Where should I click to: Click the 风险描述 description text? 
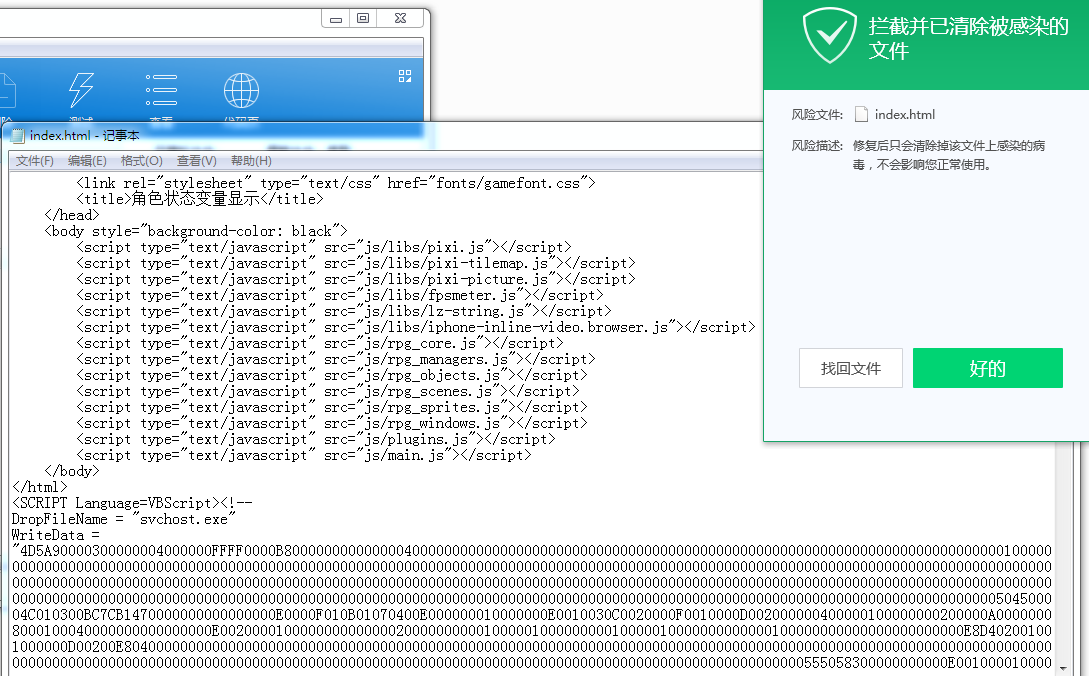click(949, 155)
